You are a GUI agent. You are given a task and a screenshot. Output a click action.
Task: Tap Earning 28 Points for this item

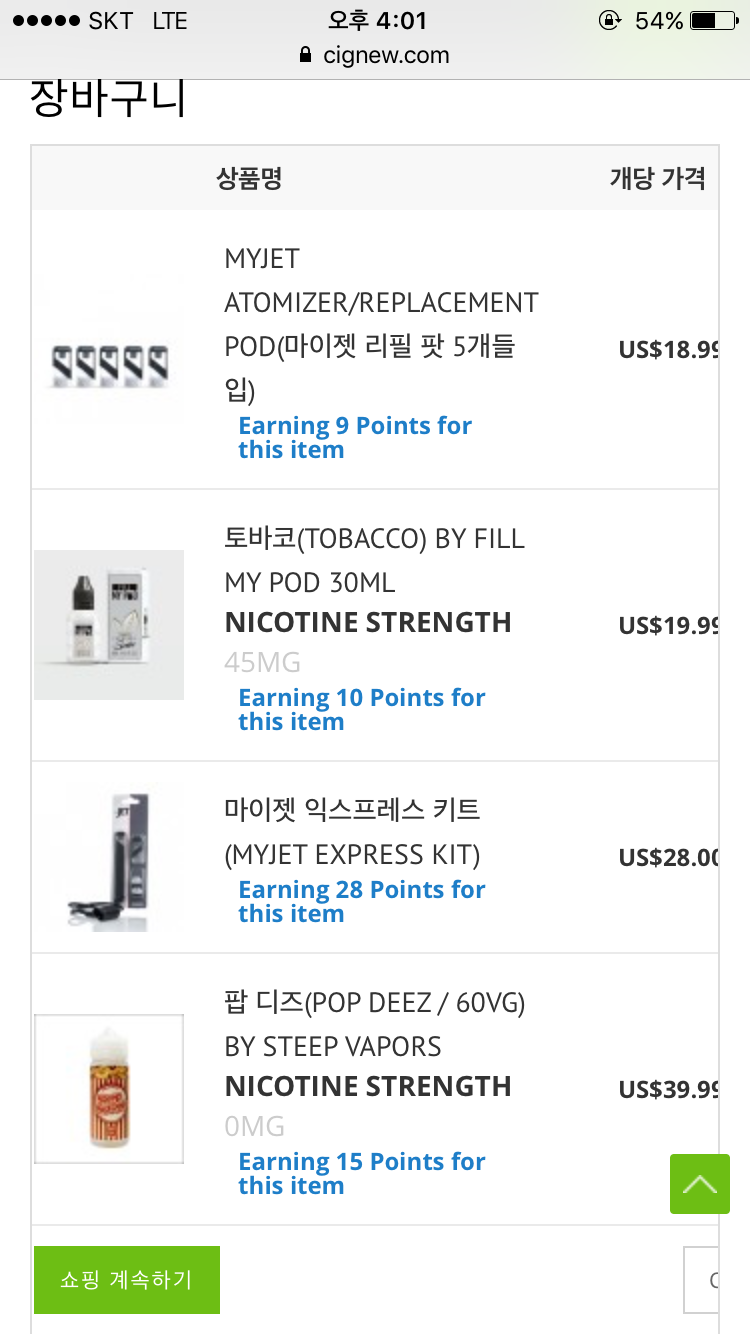[361, 902]
